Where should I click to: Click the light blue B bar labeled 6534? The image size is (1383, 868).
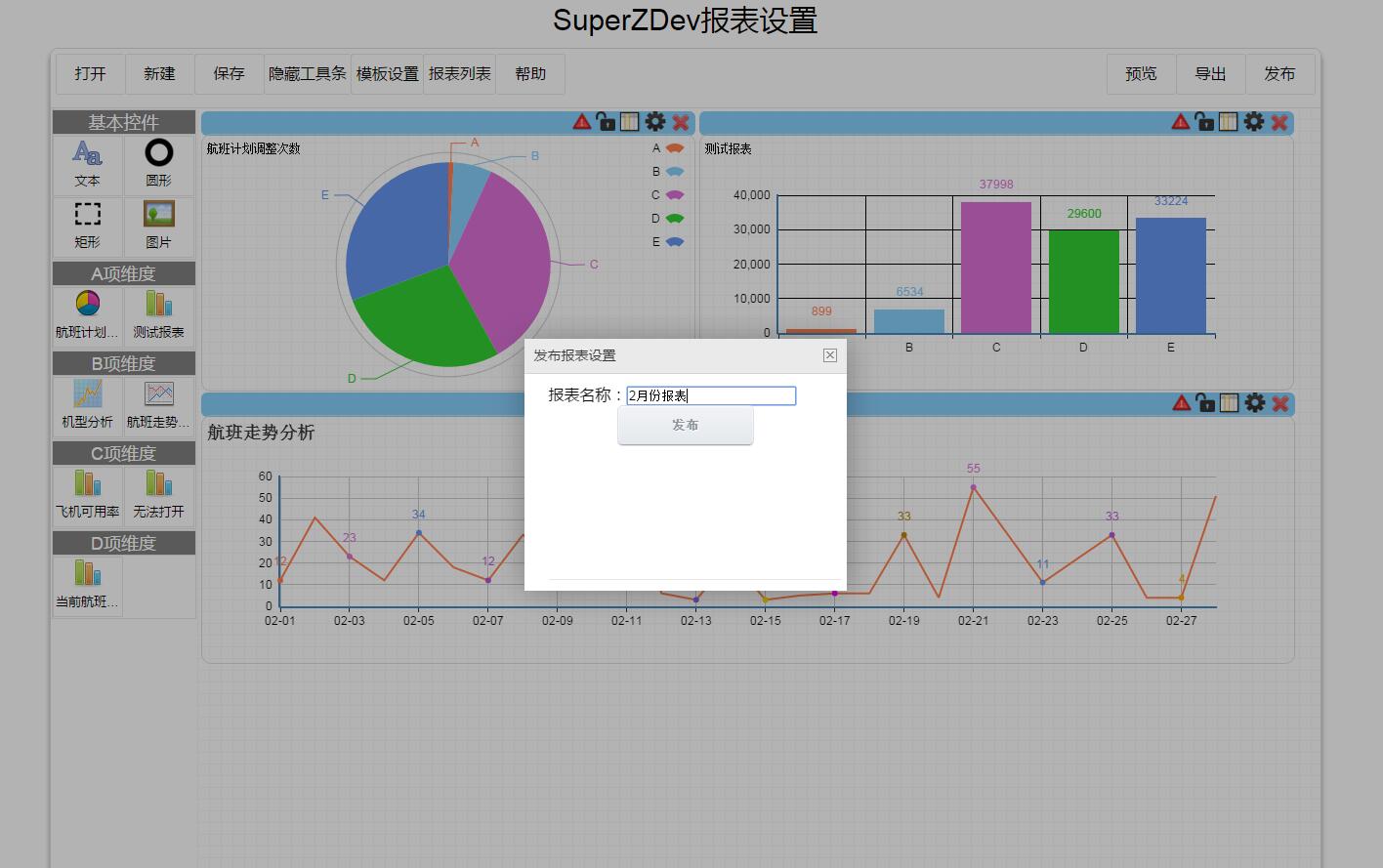pyautogui.click(x=909, y=321)
